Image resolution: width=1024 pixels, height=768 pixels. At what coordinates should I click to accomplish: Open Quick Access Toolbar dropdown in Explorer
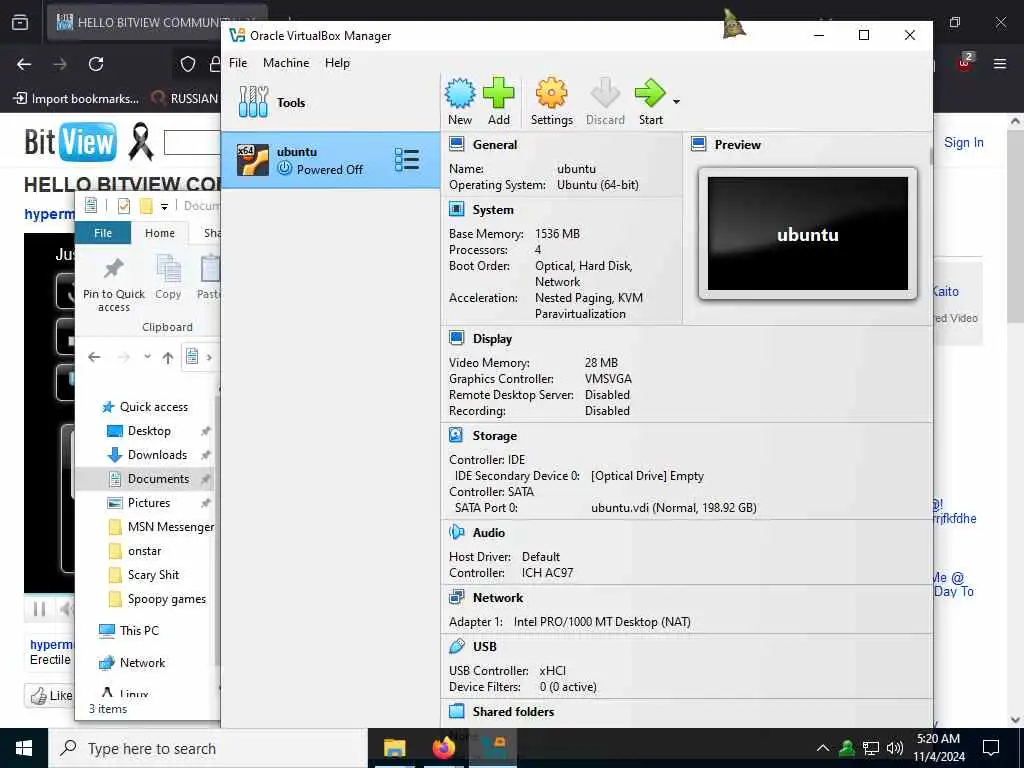click(165, 206)
